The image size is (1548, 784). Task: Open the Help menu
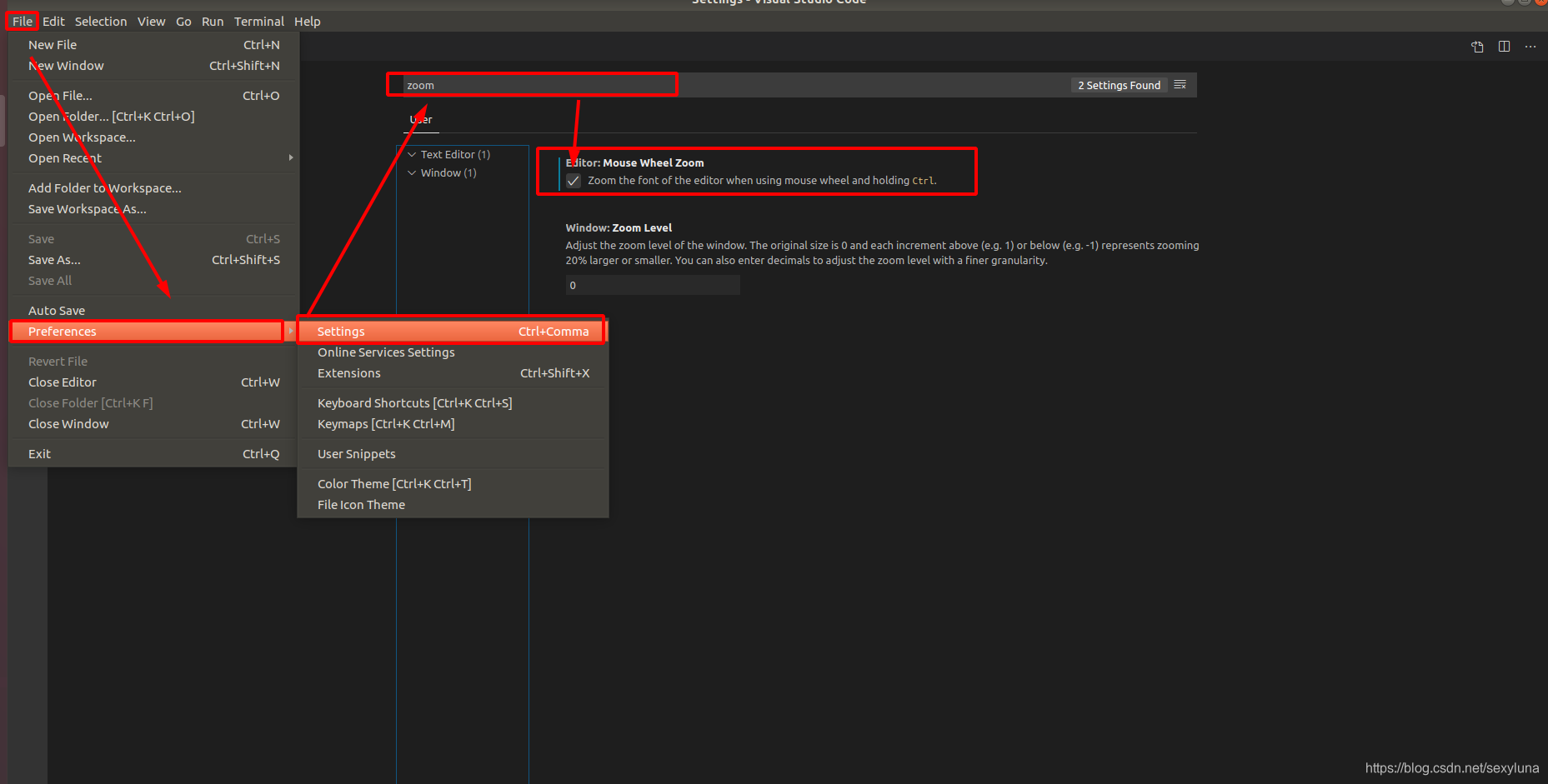pos(307,22)
